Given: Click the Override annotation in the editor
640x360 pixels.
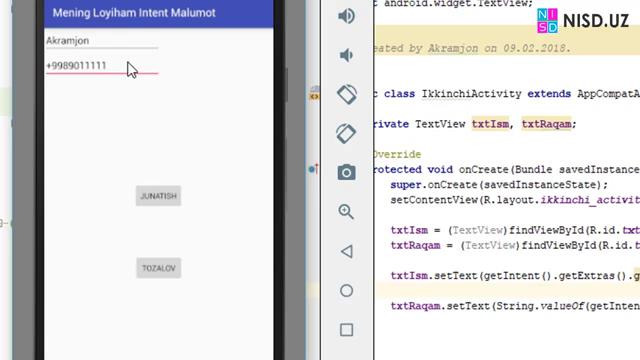Looking at the screenshot, I should pyautogui.click(x=397, y=155).
